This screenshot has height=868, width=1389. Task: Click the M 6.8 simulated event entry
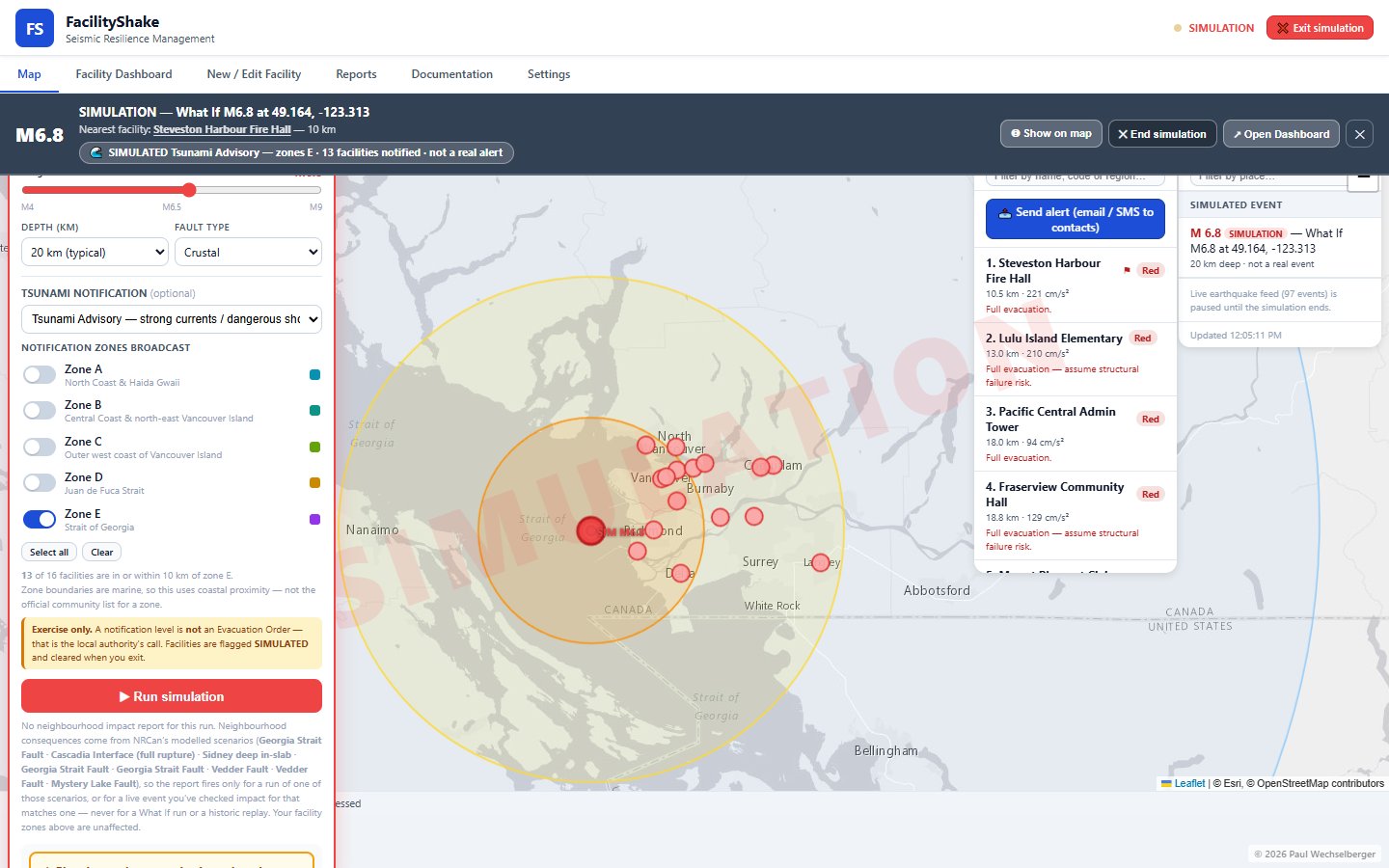pos(1279,247)
